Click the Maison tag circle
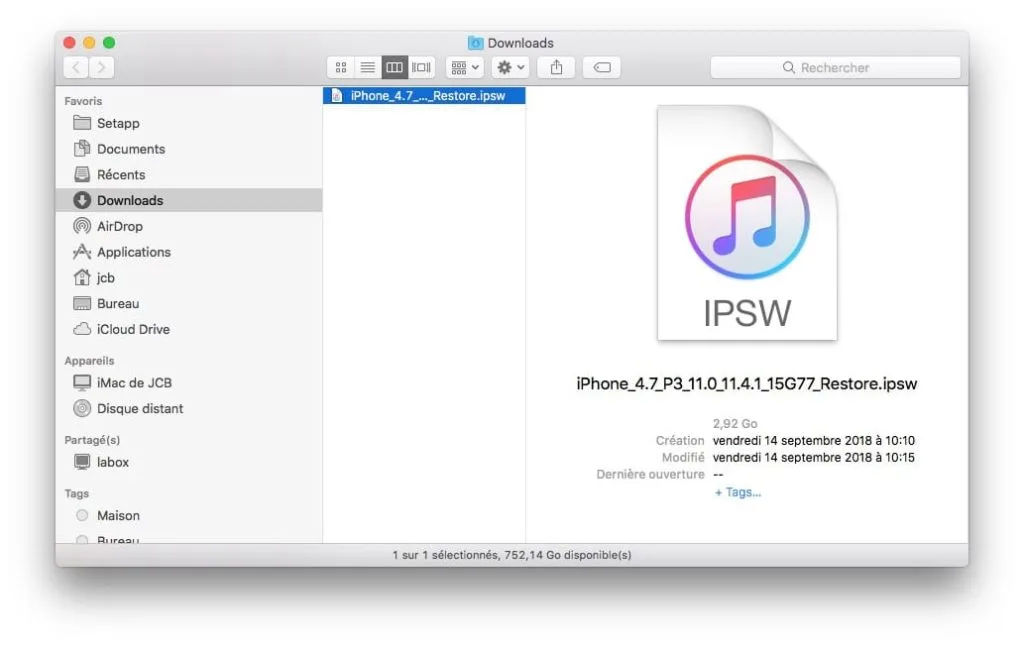 coord(82,515)
